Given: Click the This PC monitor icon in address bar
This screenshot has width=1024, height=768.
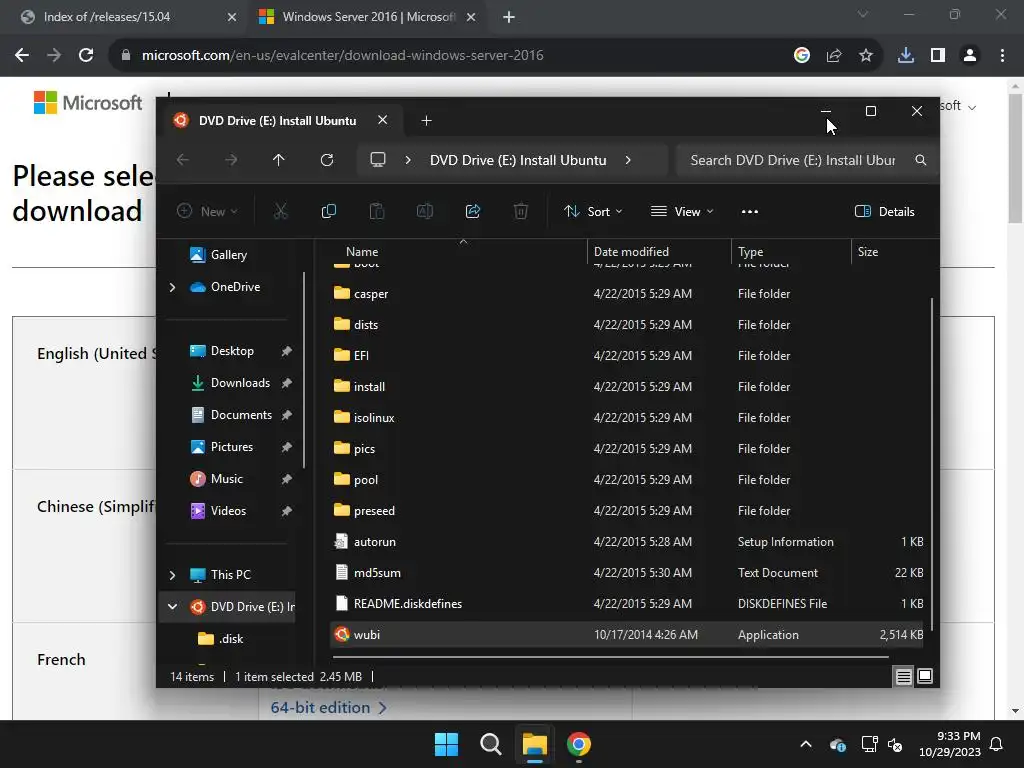Looking at the screenshot, I should 378,160.
